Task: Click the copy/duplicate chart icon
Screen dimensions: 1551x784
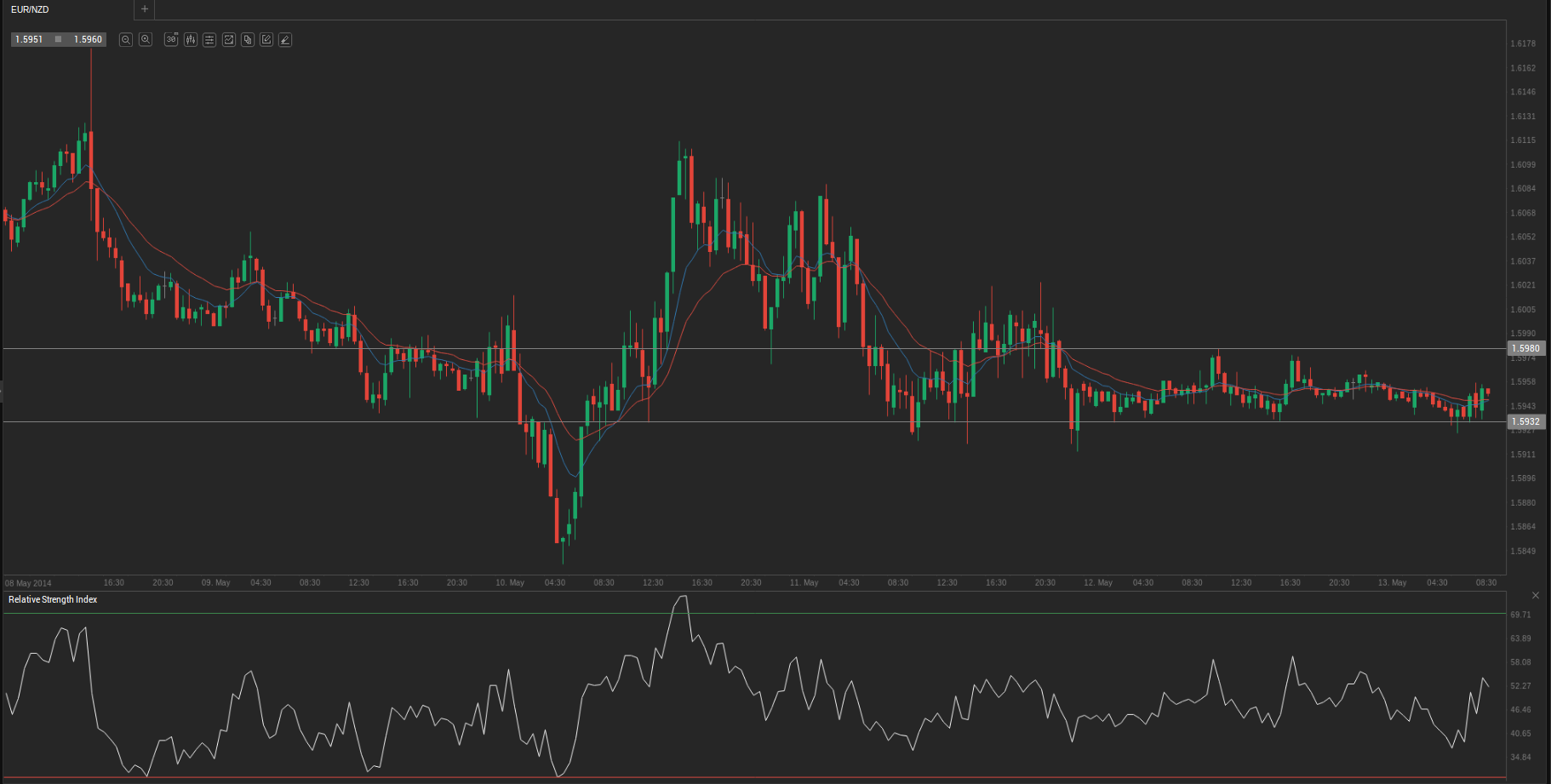Action: tap(248, 40)
